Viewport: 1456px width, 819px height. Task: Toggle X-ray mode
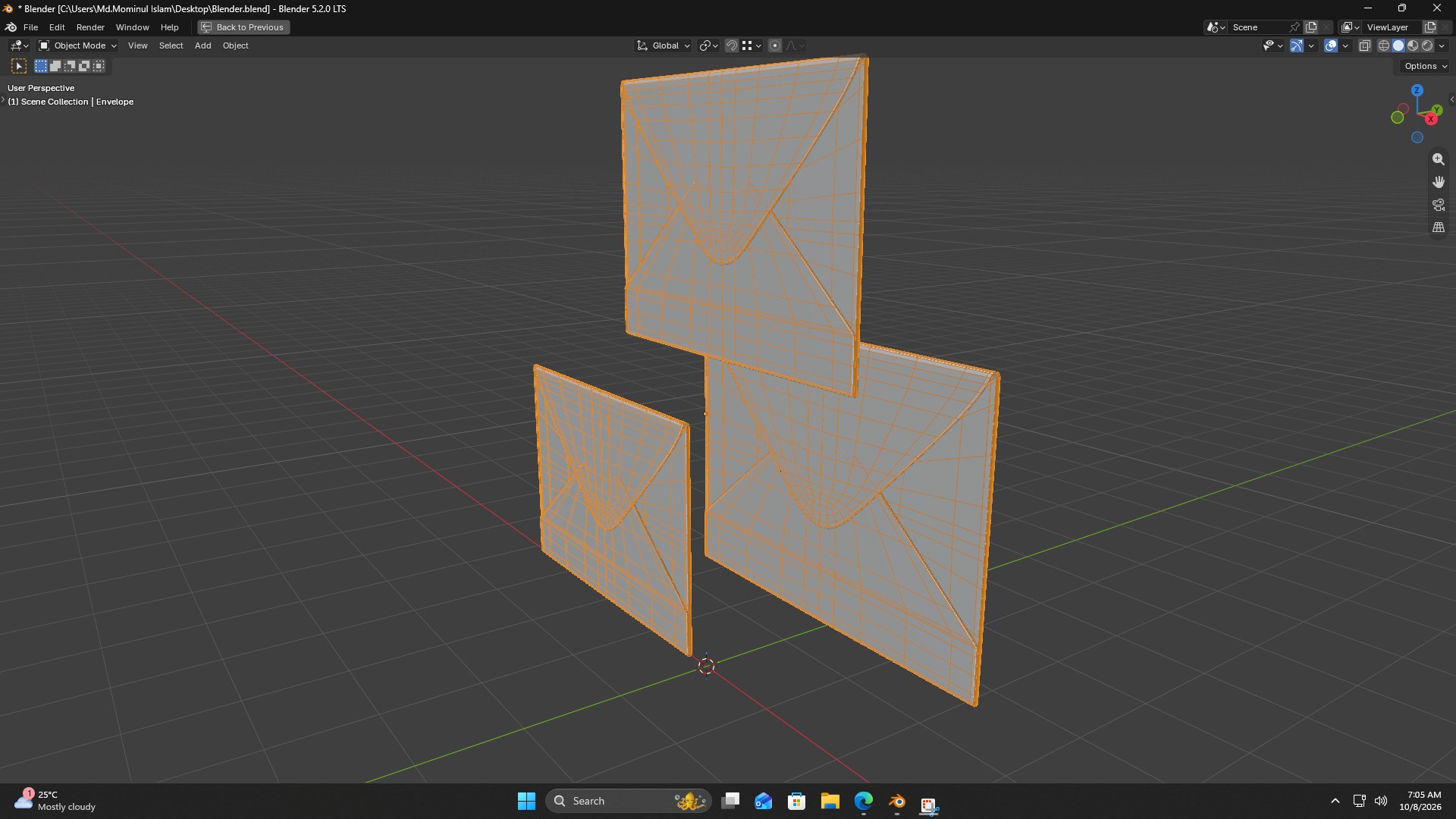[1364, 46]
